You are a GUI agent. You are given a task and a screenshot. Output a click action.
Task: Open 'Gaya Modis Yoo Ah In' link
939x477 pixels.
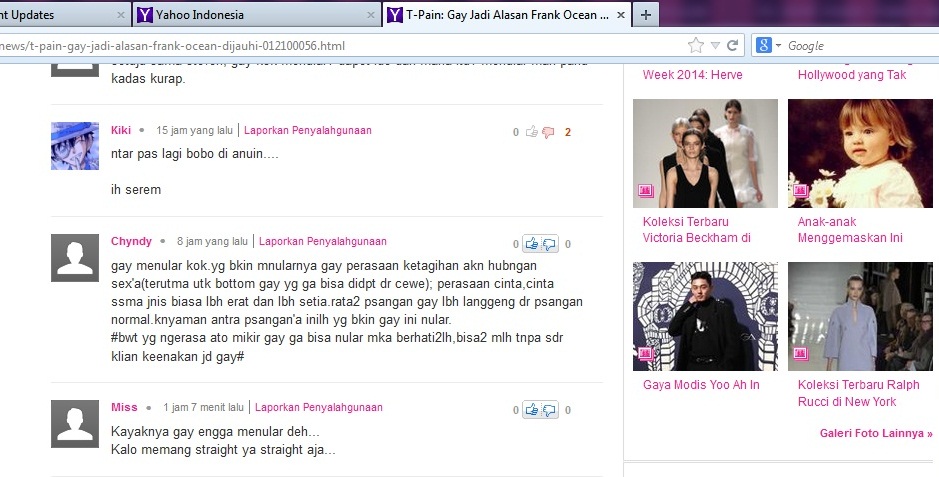(700, 385)
